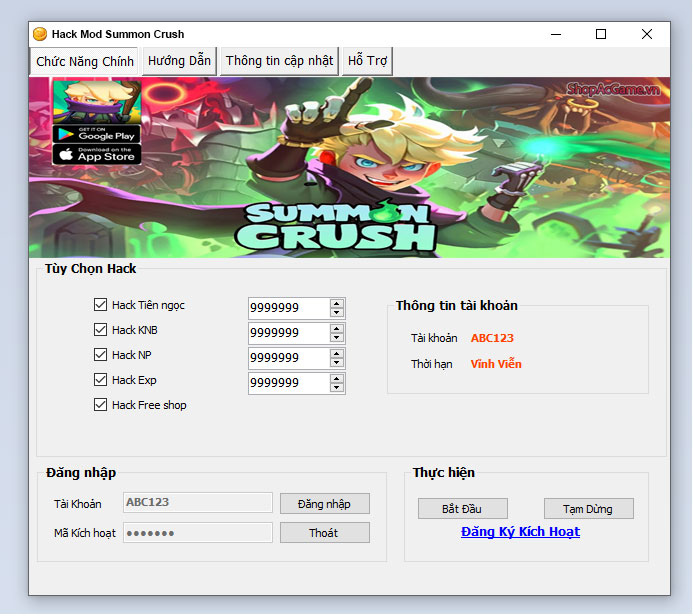Open the Hỗ Trợ tab

point(367,61)
